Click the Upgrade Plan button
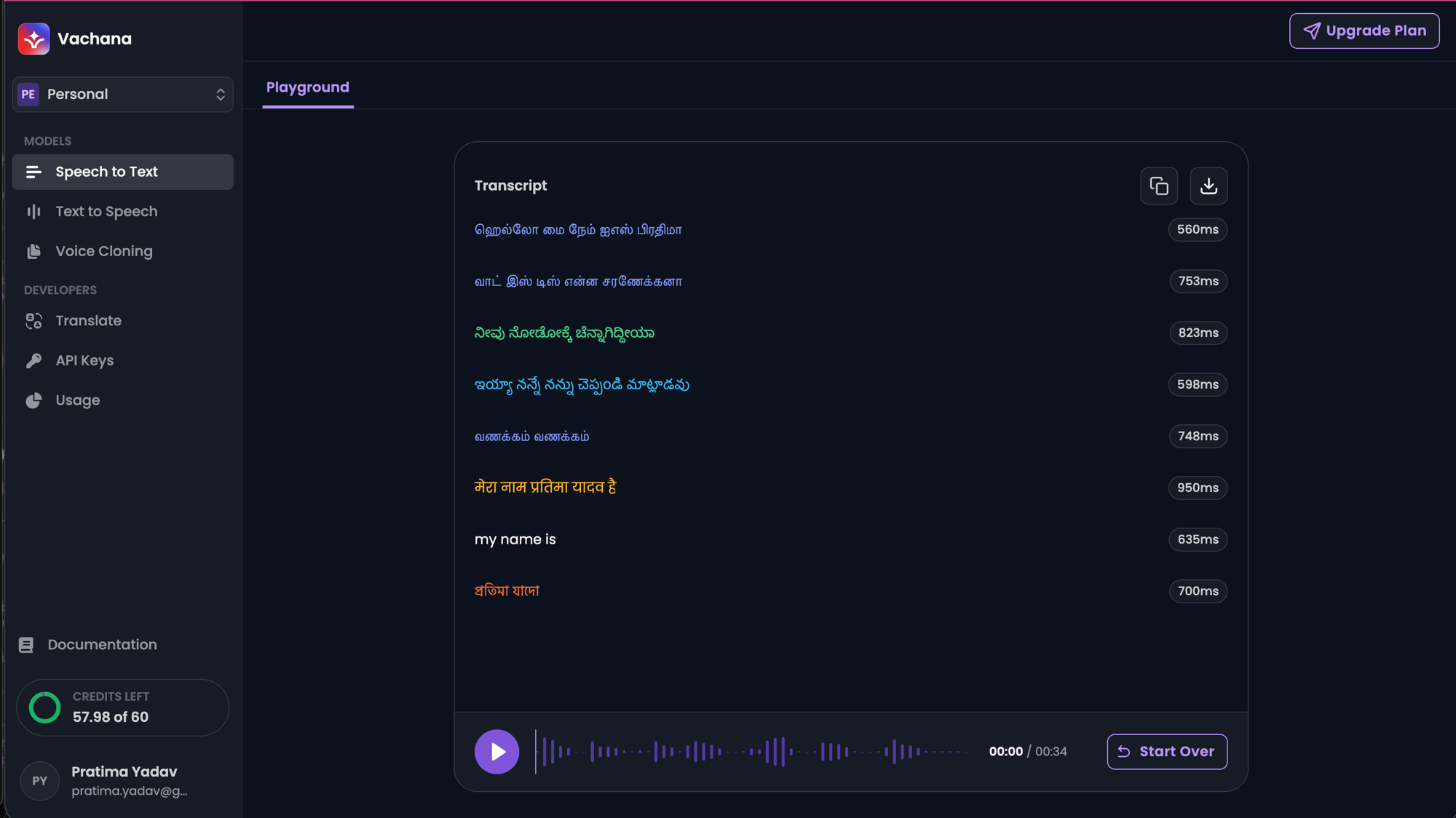Screen dimensions: 1456x818 pos(1364,31)
